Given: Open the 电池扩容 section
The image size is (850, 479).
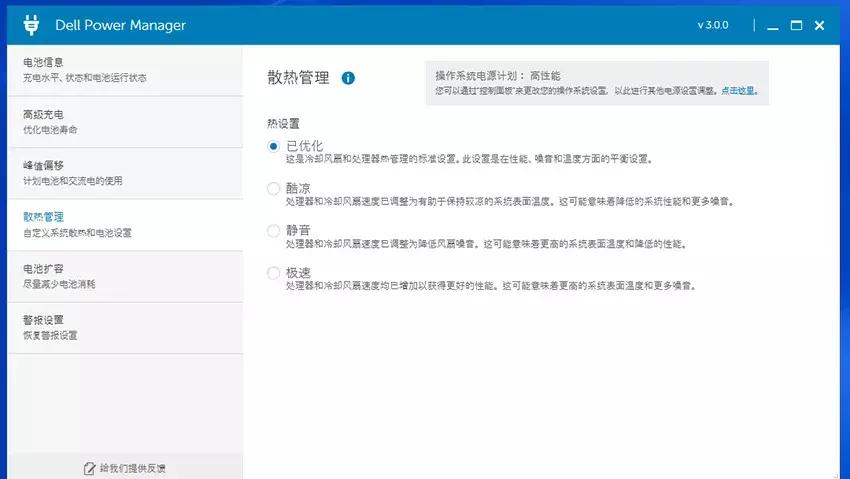Looking at the screenshot, I should (125, 276).
